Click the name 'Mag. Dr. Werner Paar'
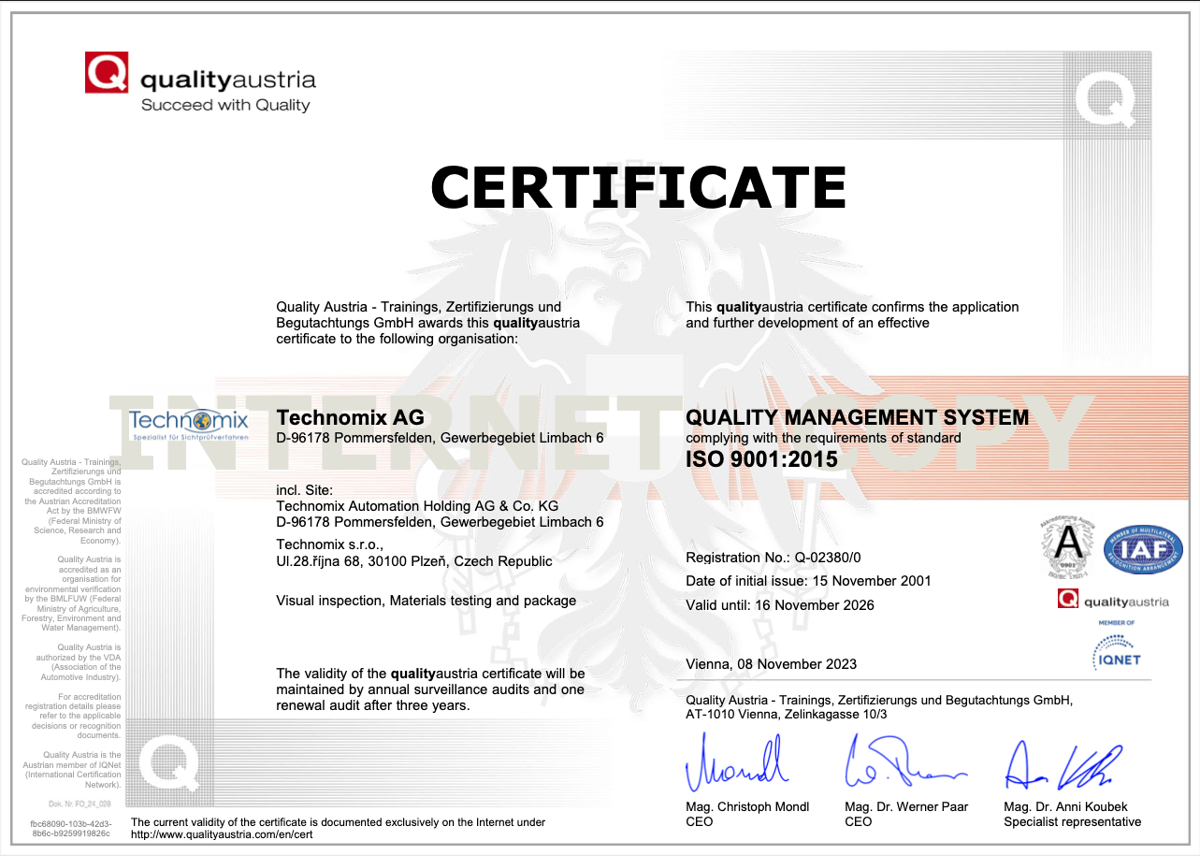The image size is (1200, 856). tap(906, 807)
